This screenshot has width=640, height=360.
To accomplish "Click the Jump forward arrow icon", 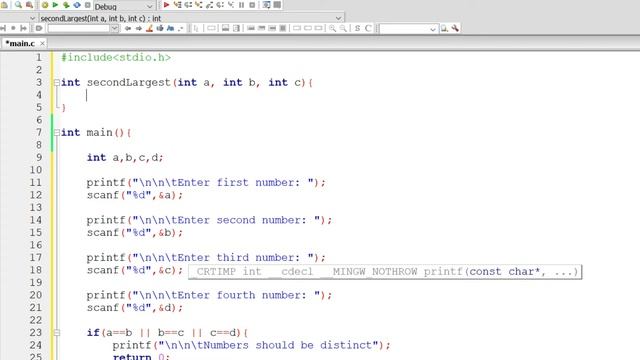I will click(x=139, y=28).
